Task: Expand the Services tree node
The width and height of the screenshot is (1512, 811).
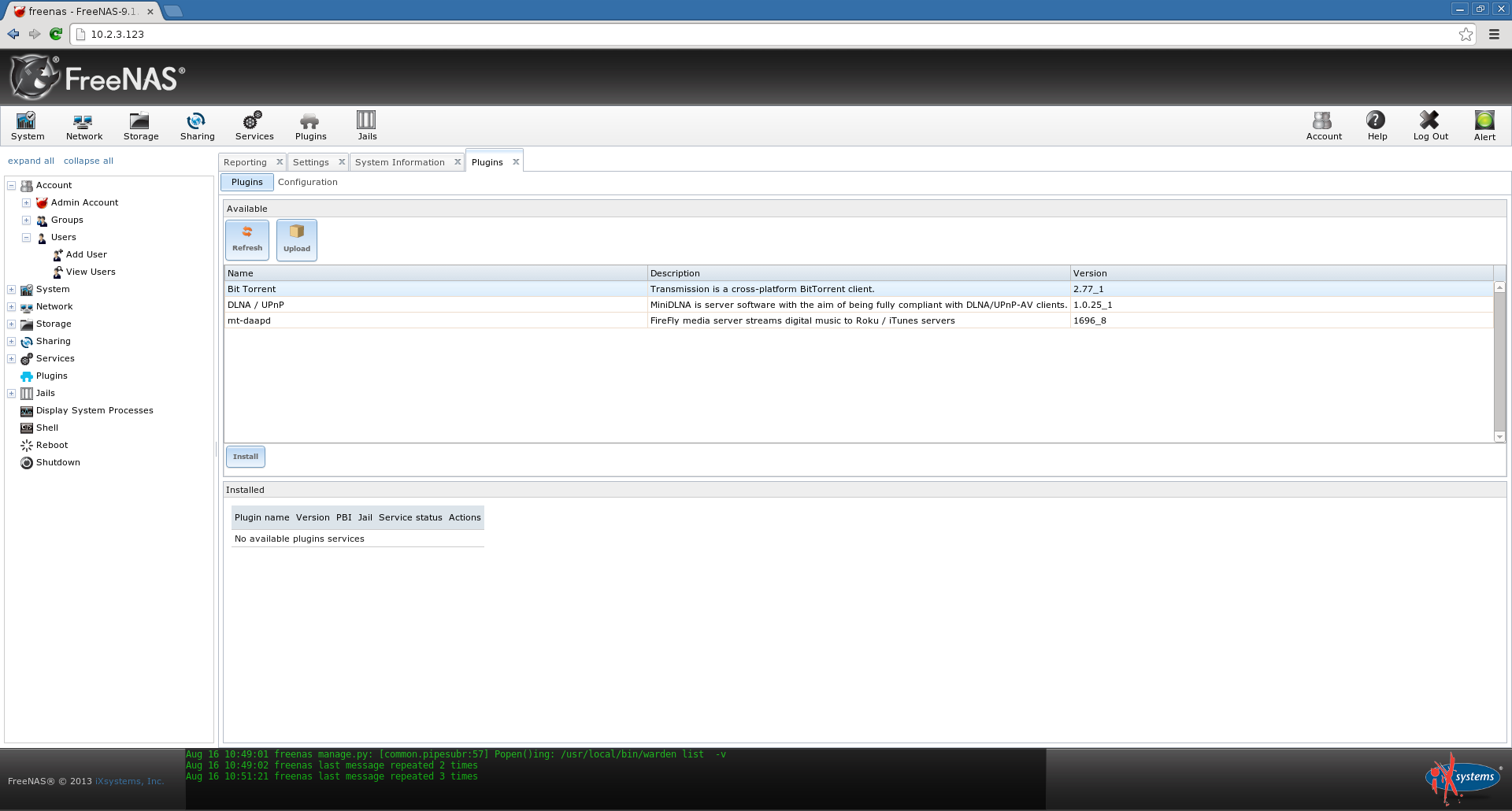Action: 12,358
